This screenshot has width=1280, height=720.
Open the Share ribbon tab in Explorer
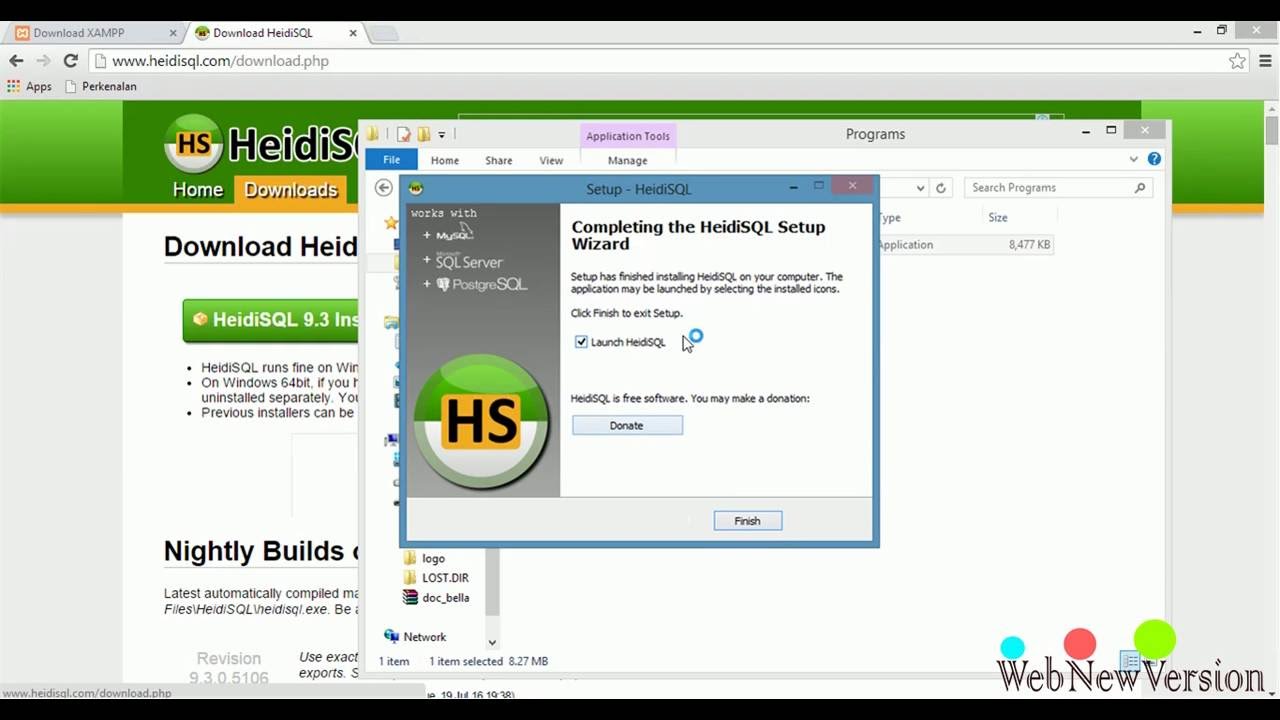click(499, 160)
